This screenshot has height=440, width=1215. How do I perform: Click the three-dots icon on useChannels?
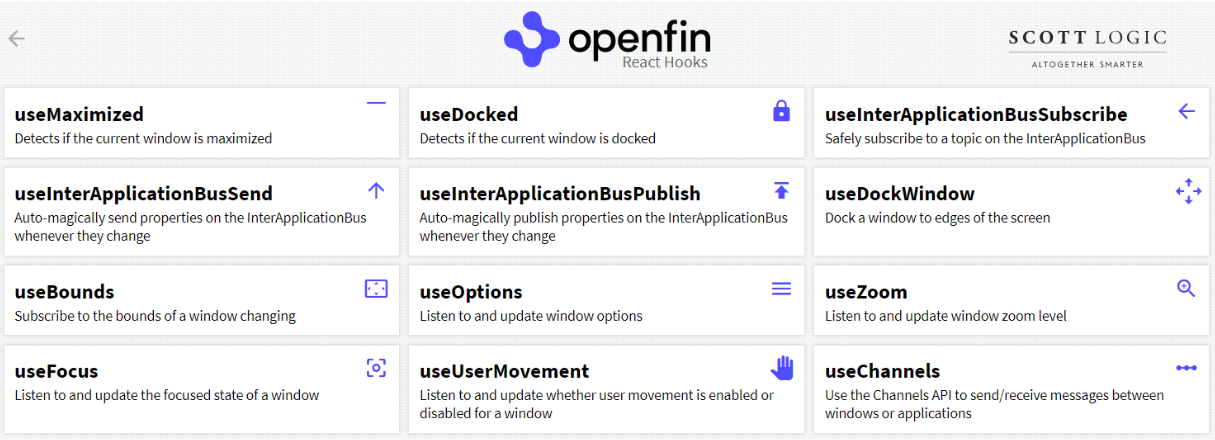pyautogui.click(x=1187, y=368)
